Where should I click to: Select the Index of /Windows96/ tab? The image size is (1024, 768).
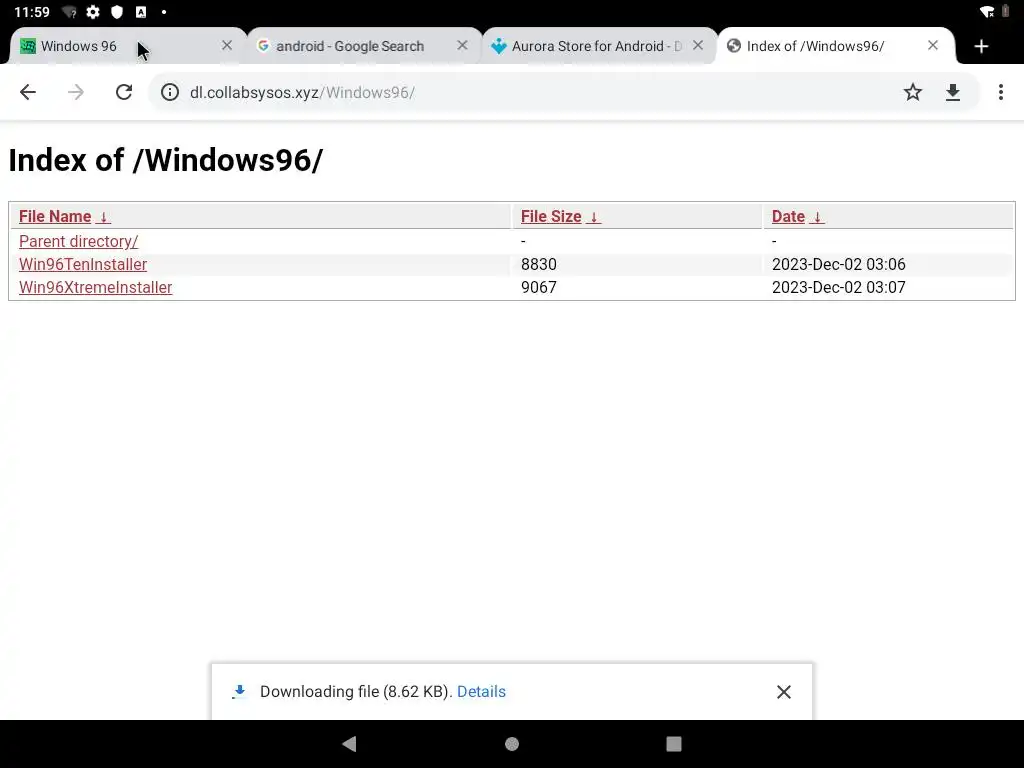[x=836, y=46]
